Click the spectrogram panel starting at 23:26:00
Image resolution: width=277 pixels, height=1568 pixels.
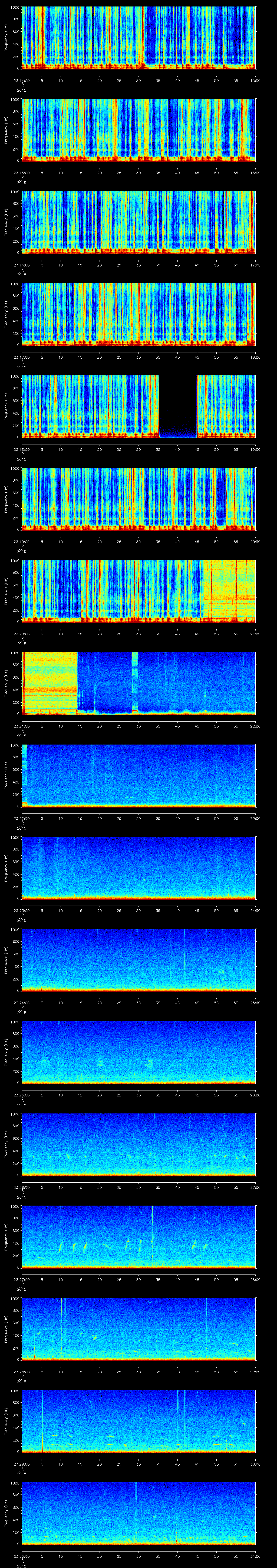pyautogui.click(x=139, y=1146)
